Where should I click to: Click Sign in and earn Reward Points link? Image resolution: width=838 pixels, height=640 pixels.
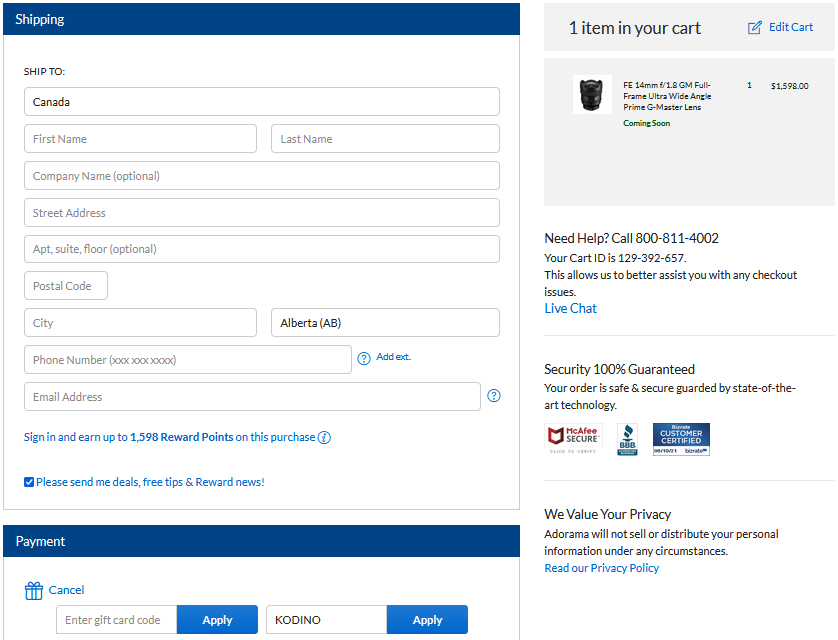click(169, 437)
